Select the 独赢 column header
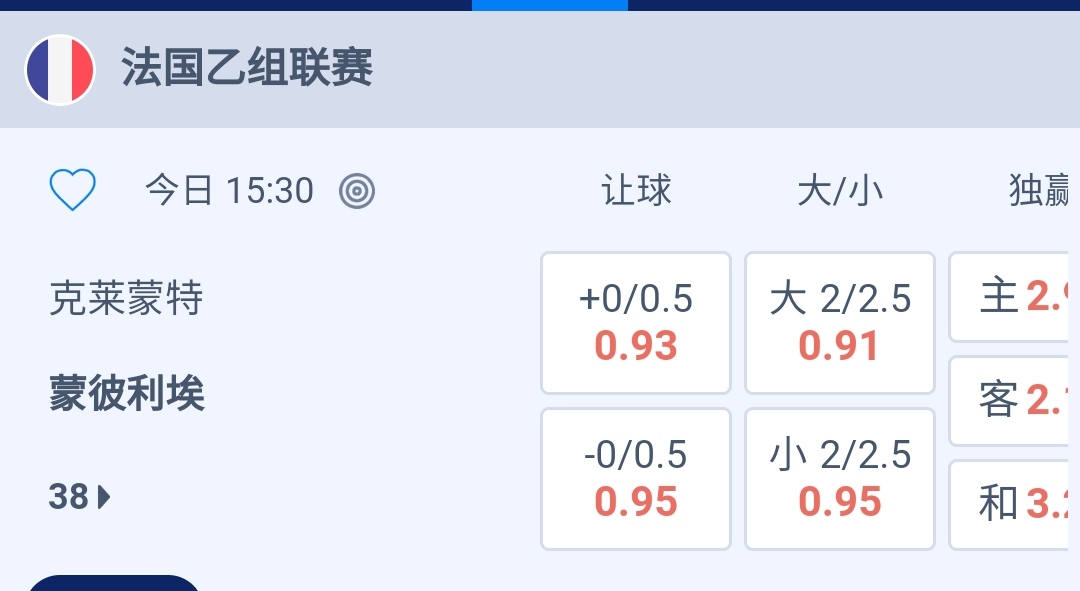Image resolution: width=1080 pixels, height=591 pixels. 1040,190
